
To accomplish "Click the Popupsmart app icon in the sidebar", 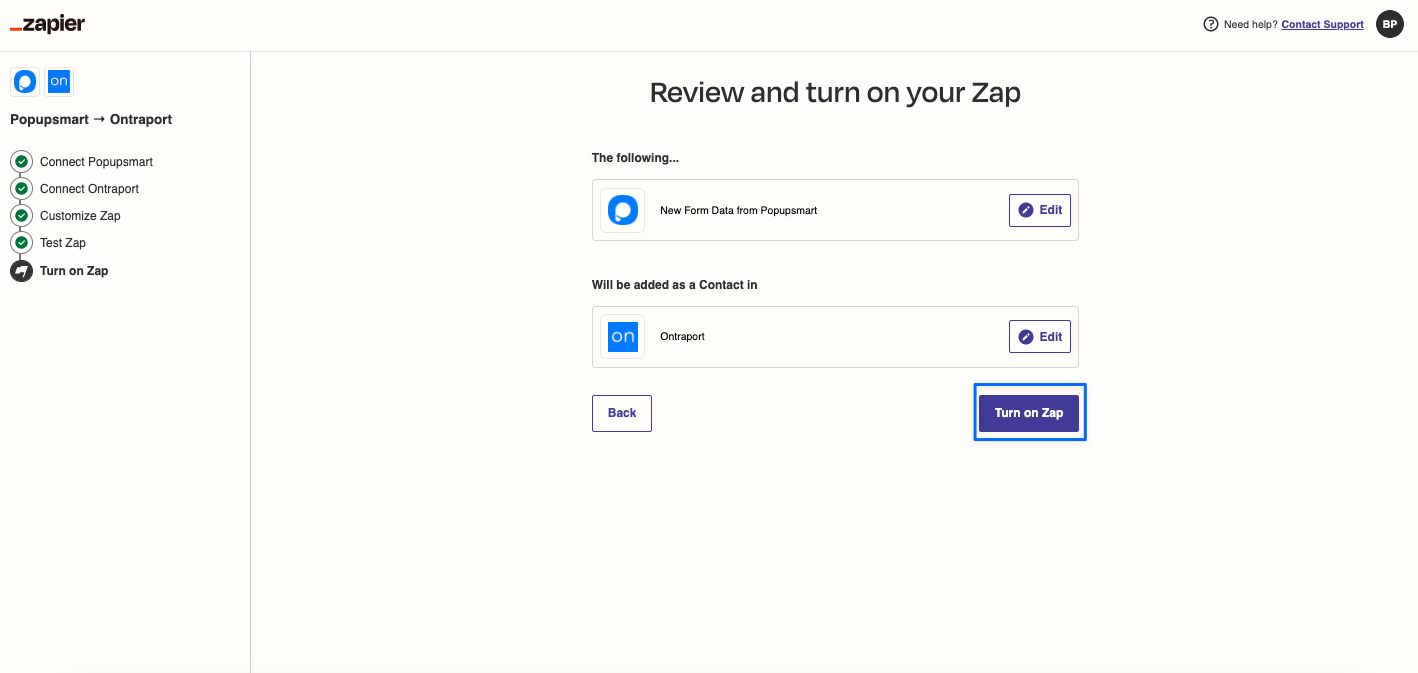I will point(24,81).
